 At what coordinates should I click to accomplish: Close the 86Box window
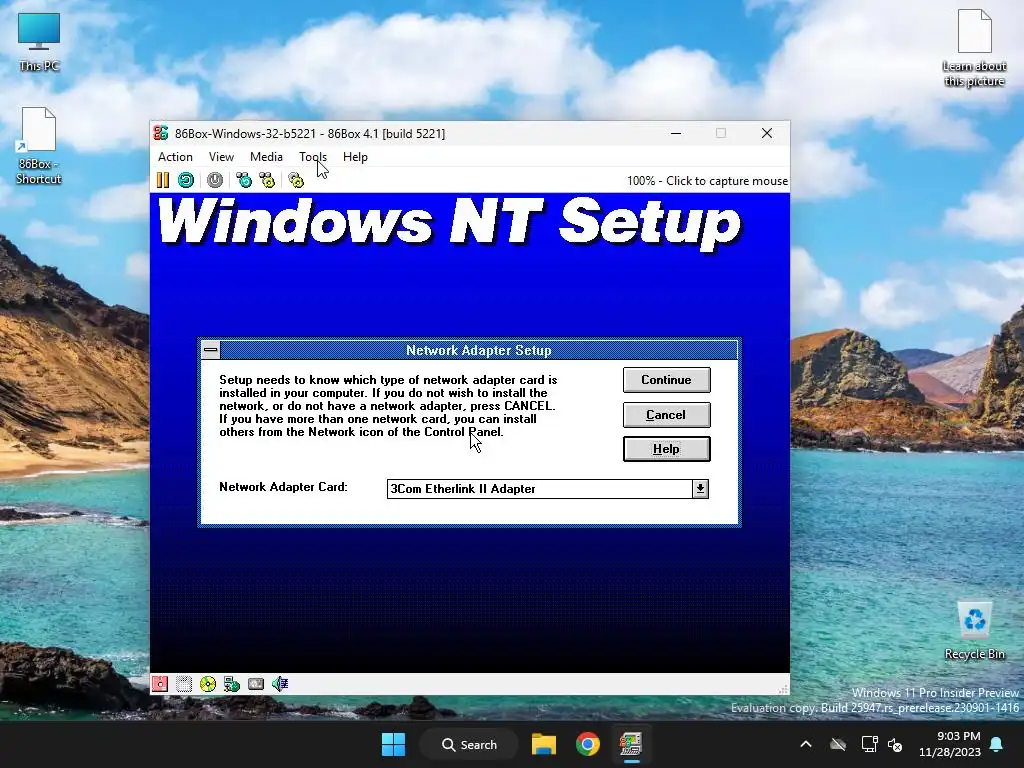(x=767, y=133)
